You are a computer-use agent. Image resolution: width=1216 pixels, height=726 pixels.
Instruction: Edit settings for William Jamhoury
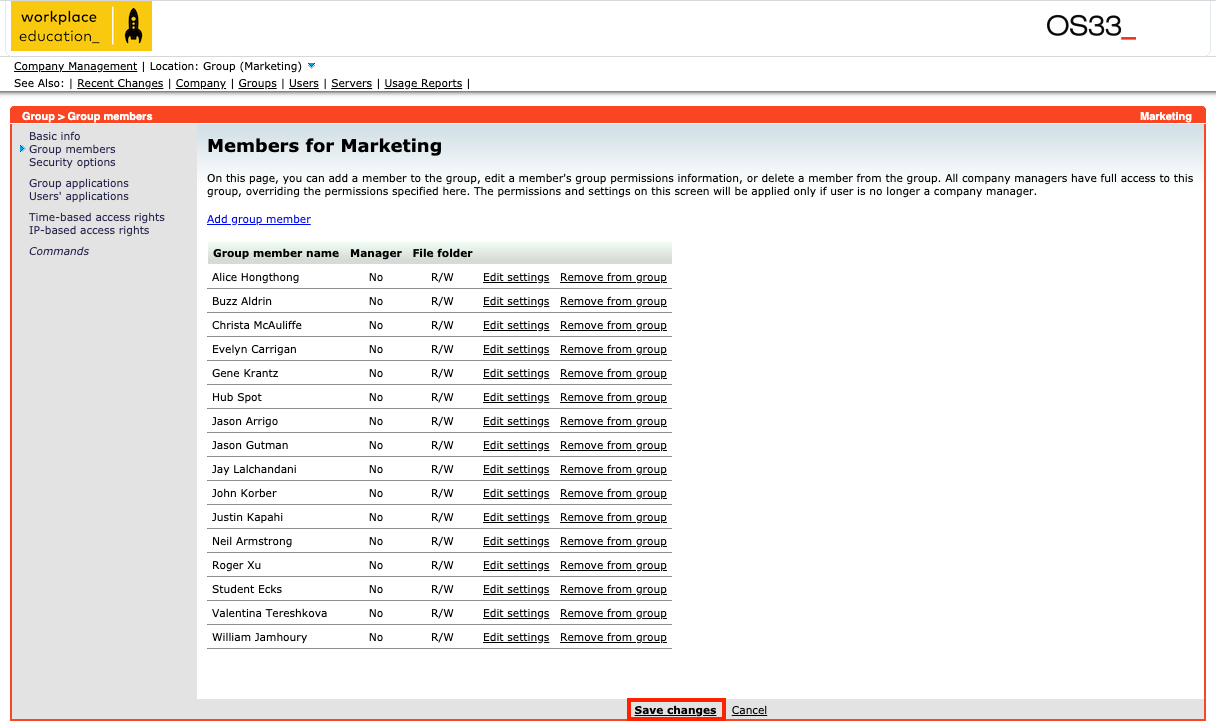516,637
